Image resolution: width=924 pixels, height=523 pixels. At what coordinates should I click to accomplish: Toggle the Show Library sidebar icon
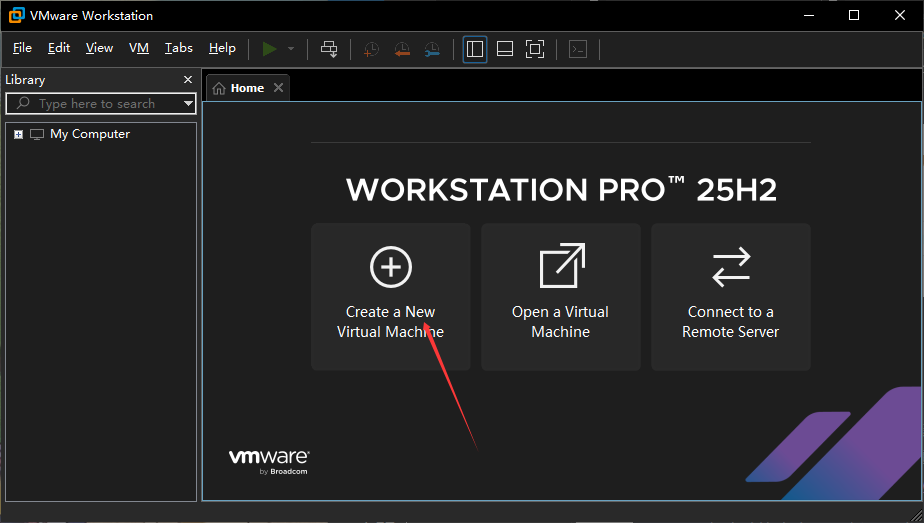pyautogui.click(x=475, y=49)
